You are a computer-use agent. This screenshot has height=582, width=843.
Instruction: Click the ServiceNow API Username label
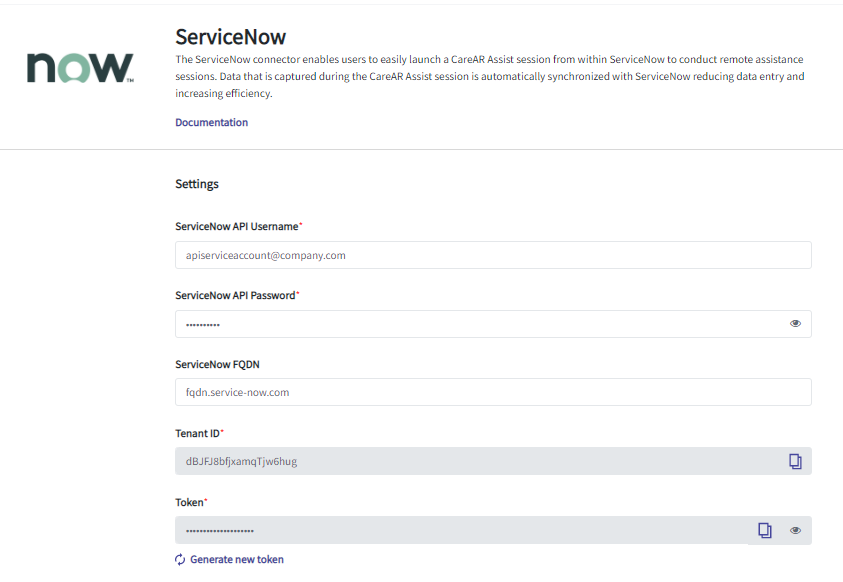[x=237, y=227]
